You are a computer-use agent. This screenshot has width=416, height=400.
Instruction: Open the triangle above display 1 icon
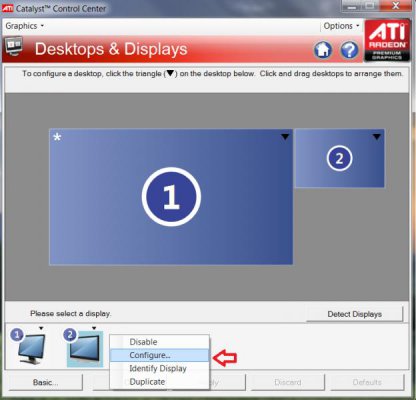[x=41, y=328]
